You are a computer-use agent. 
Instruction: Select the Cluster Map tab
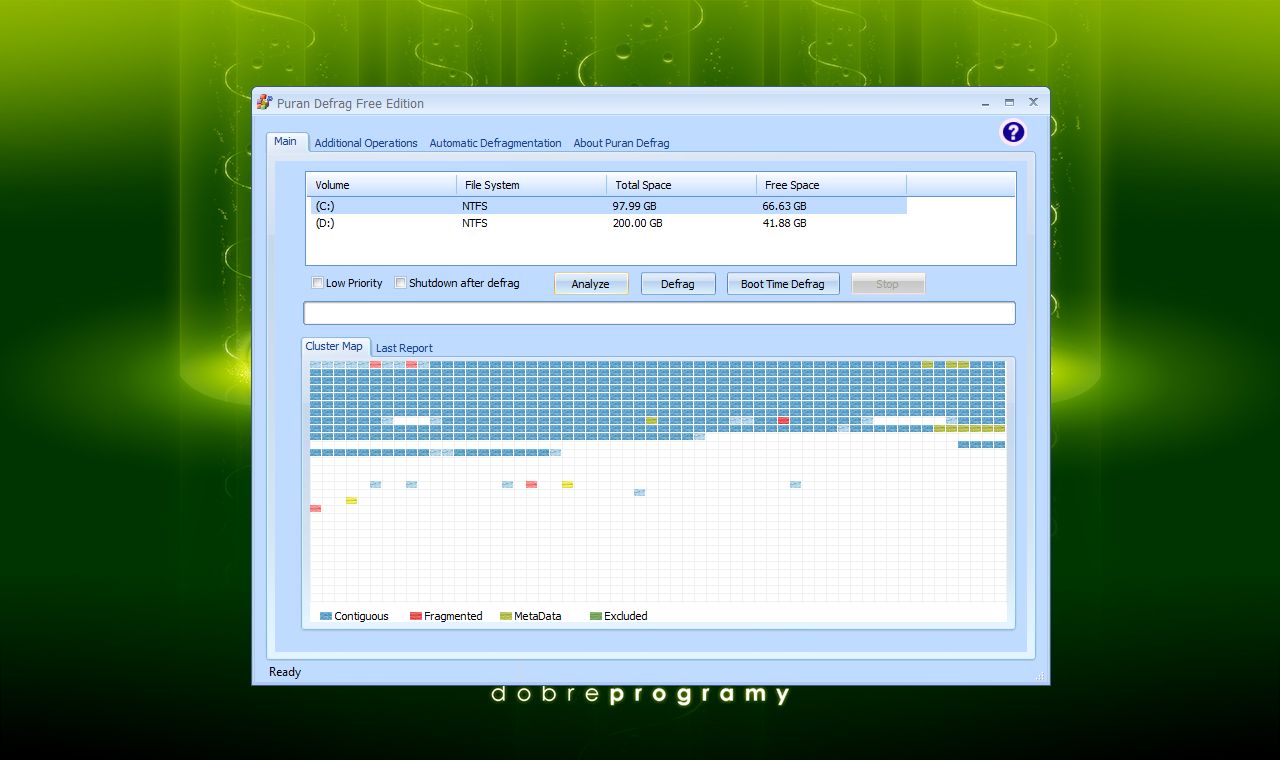point(334,346)
